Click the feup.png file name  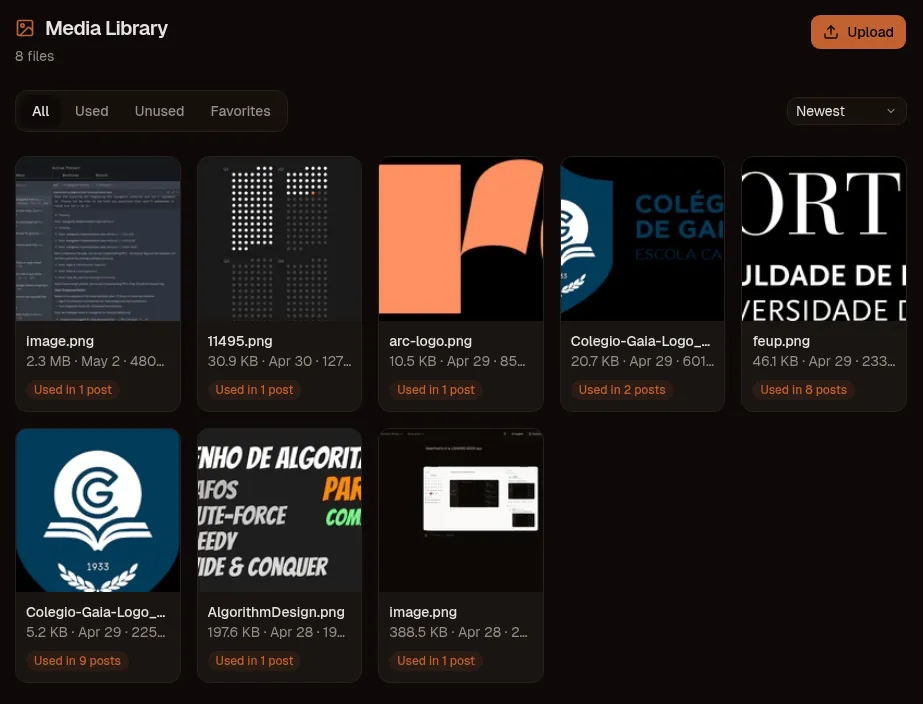click(781, 341)
